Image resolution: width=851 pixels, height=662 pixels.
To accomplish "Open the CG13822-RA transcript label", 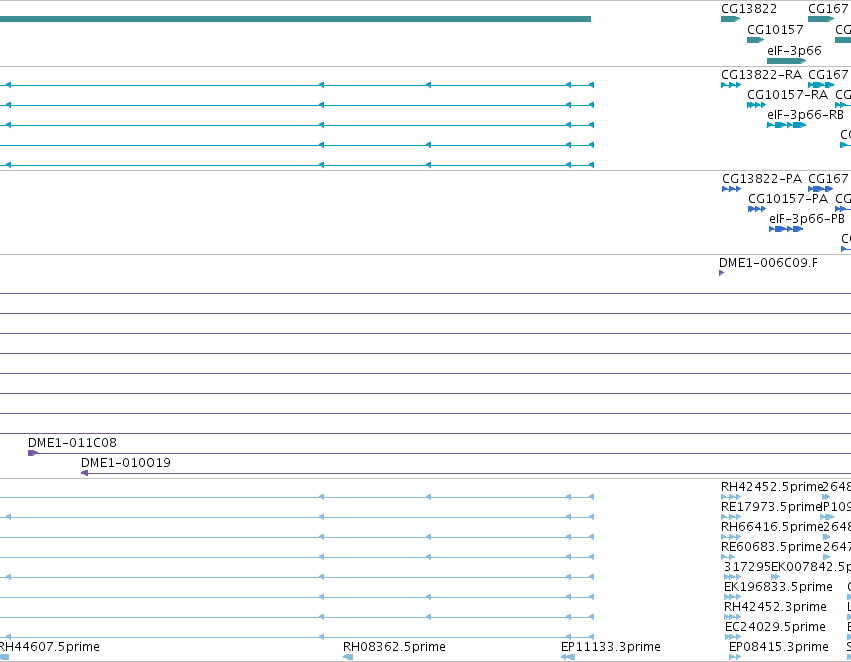I will [761, 75].
